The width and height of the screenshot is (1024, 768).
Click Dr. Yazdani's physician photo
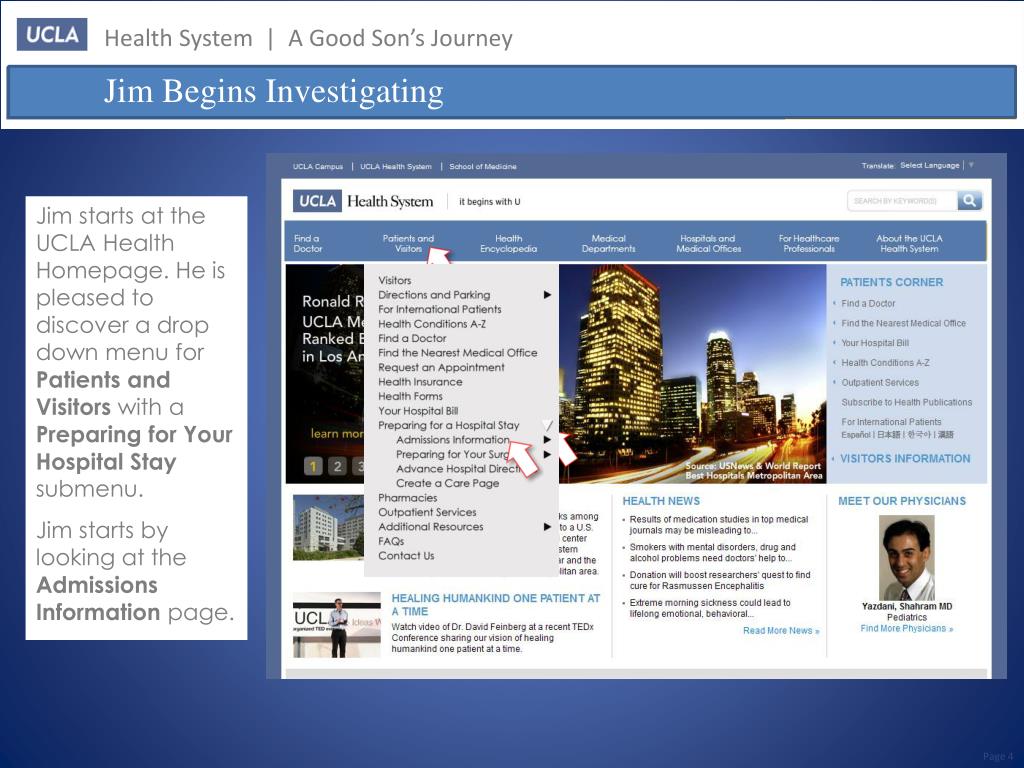click(x=906, y=558)
